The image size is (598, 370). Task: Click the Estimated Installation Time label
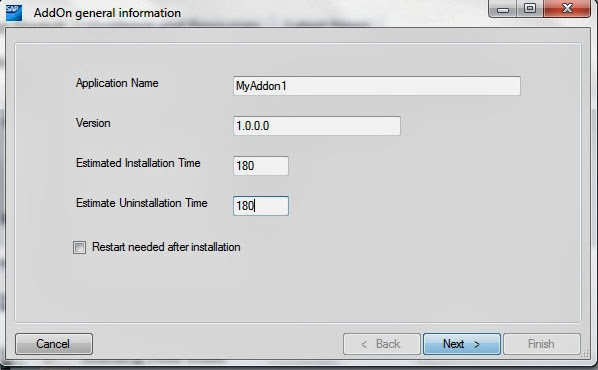click(138, 163)
